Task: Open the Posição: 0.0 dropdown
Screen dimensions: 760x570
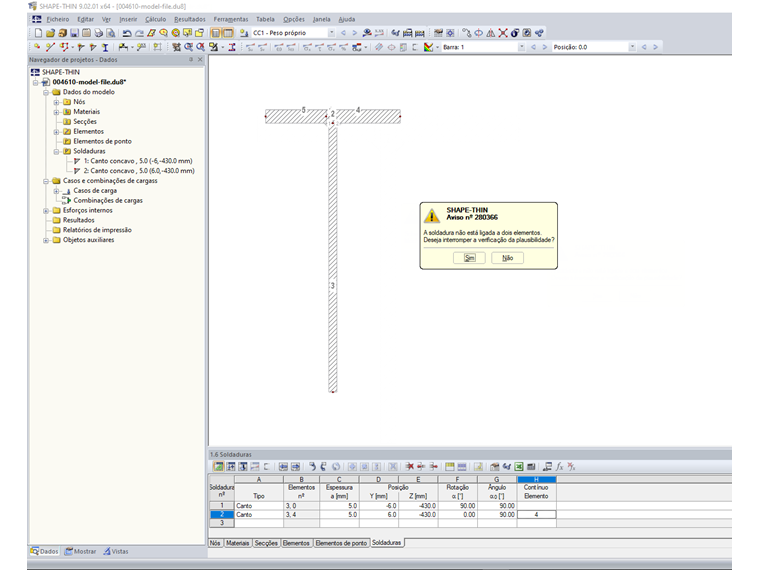Action: (632, 47)
